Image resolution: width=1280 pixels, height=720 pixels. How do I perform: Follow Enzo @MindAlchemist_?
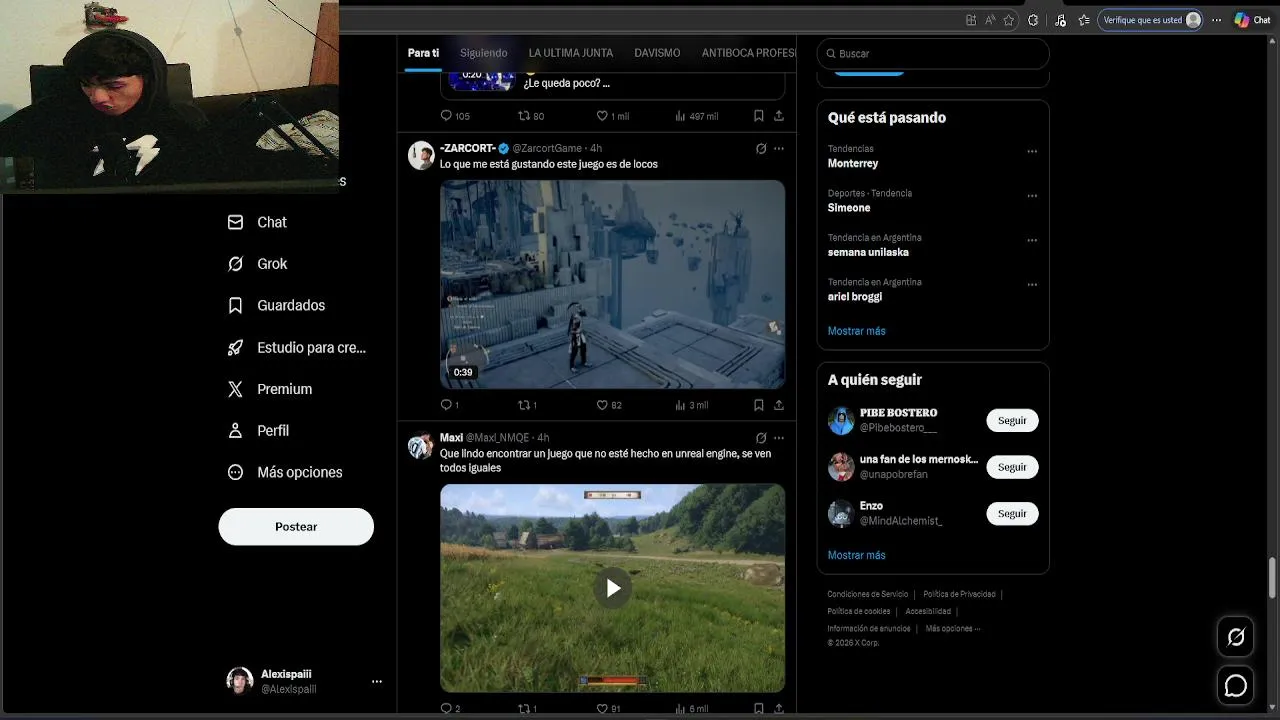[1012, 513]
